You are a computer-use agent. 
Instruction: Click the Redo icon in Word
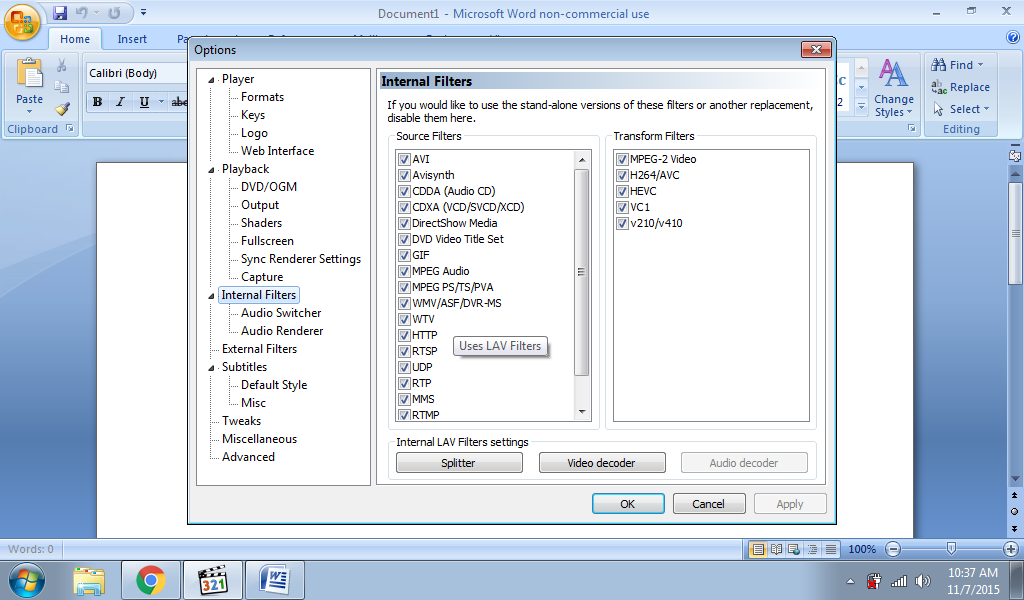tap(114, 12)
